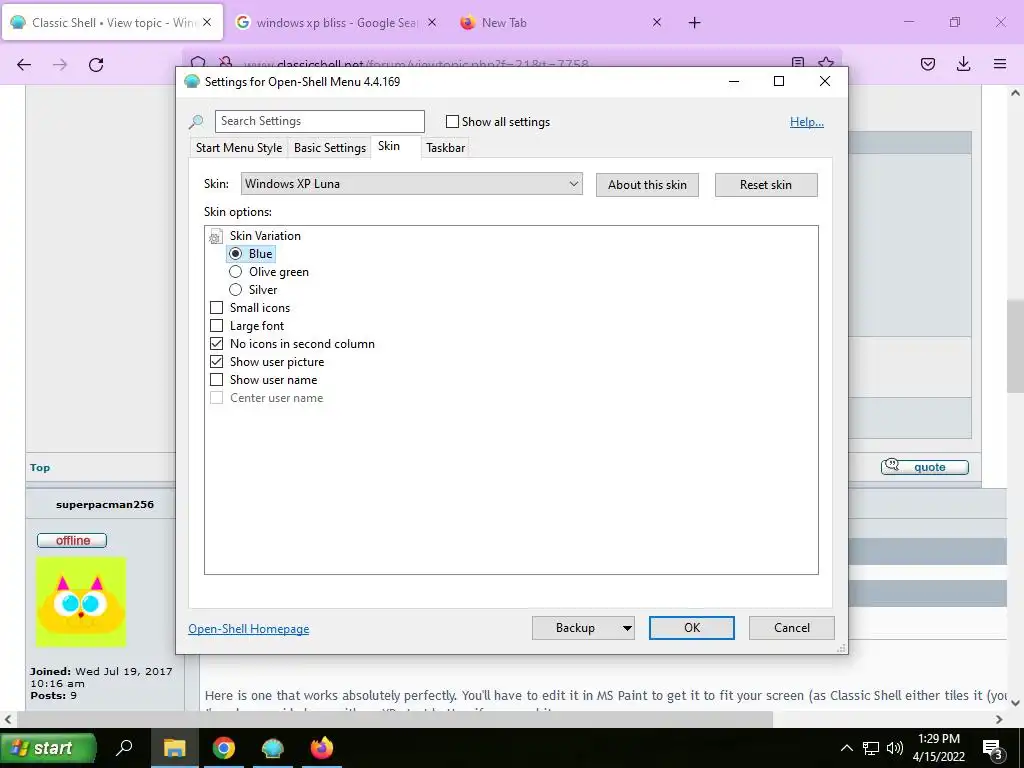Click the search magnifier in Open-Shell settings
1024x768 pixels.
click(x=196, y=121)
